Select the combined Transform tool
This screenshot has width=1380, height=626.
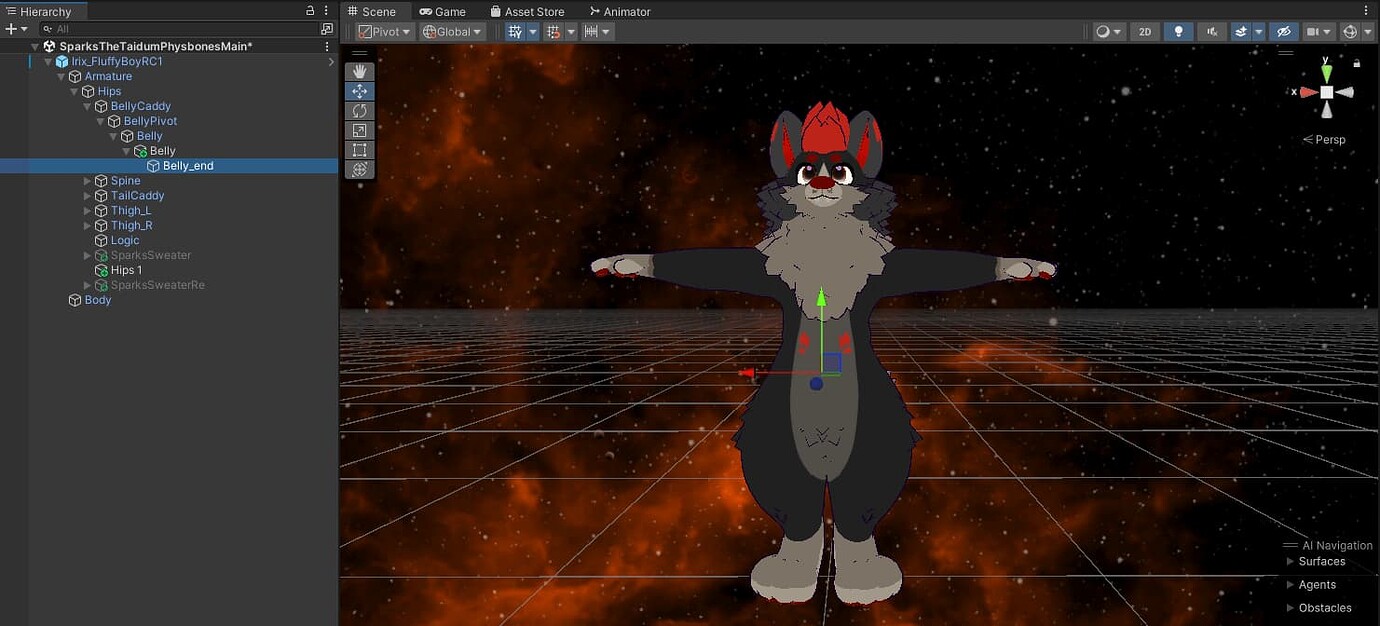360,169
